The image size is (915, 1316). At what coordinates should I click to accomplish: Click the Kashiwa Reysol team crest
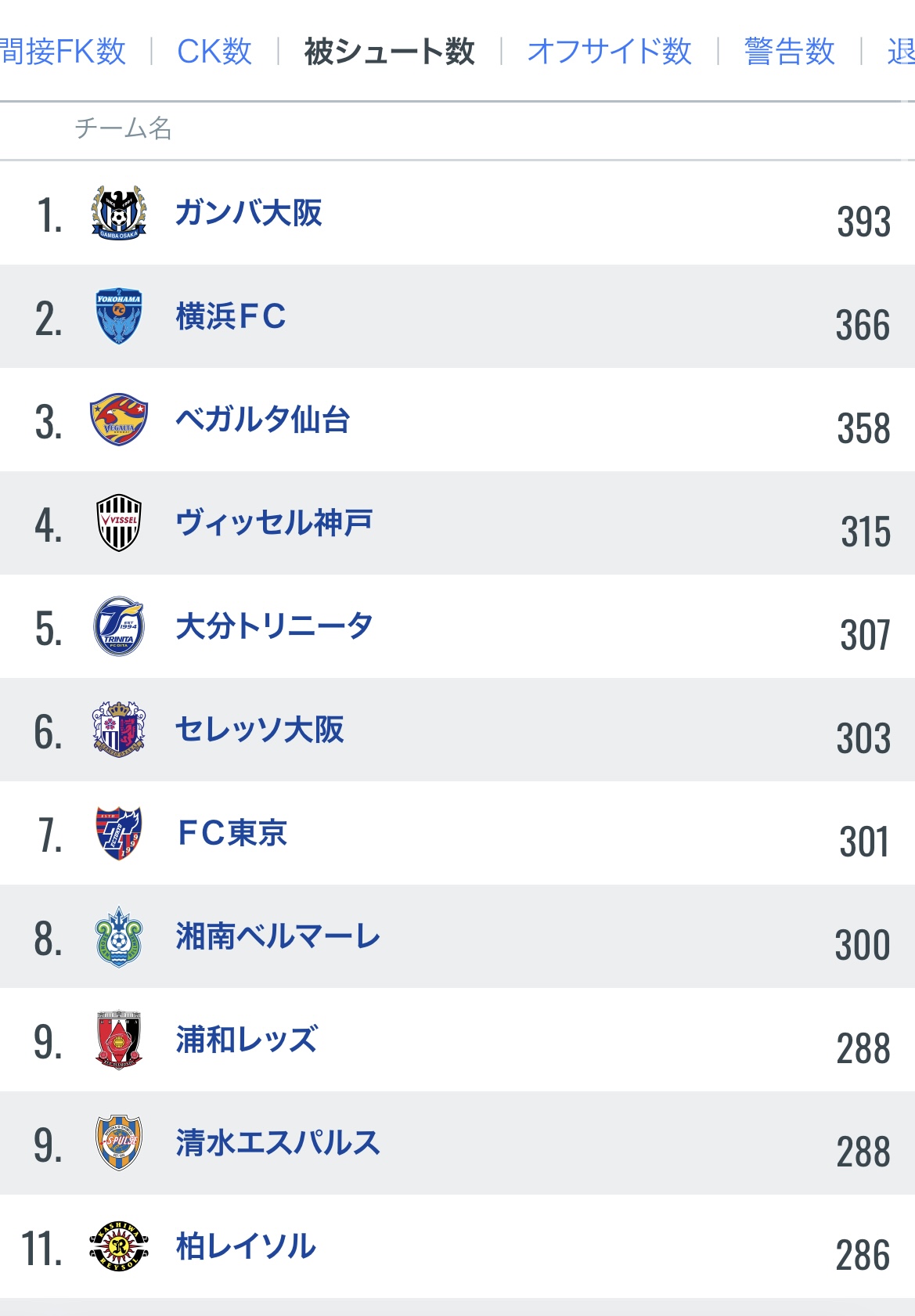[x=119, y=1246]
